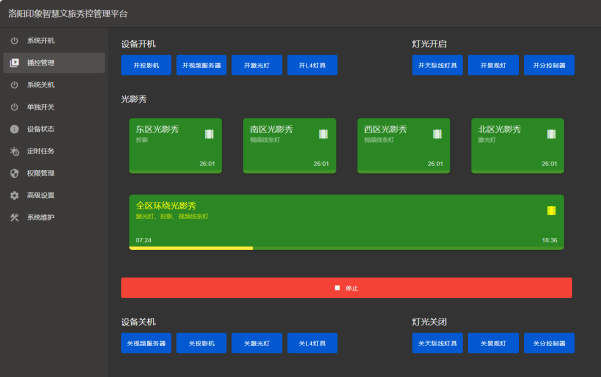The image size is (601, 377).
Task: Click the 全区环绕光影秀 title text
Action: point(166,206)
